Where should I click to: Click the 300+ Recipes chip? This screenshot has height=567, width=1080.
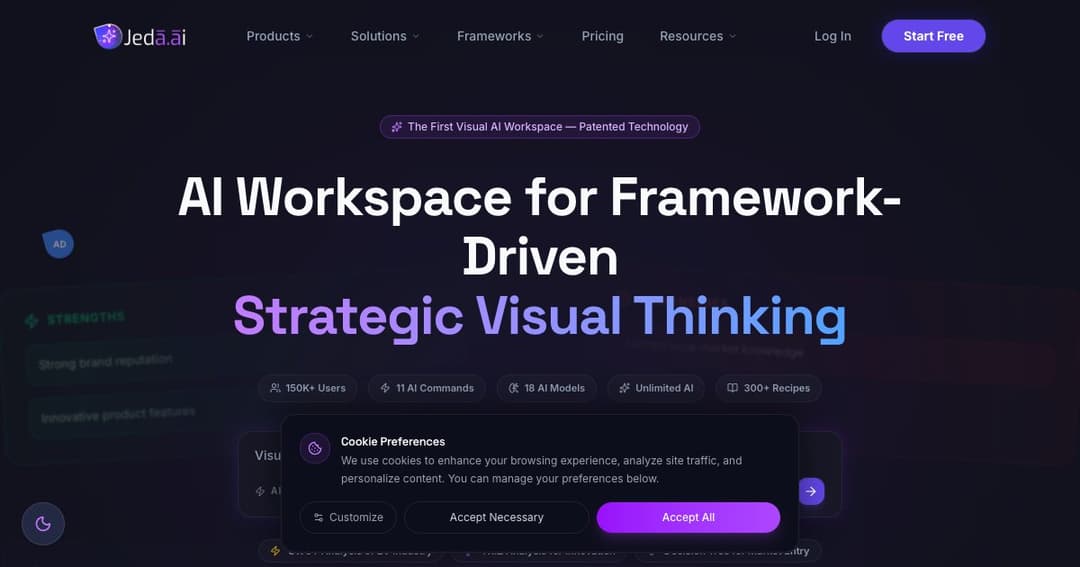coord(769,388)
